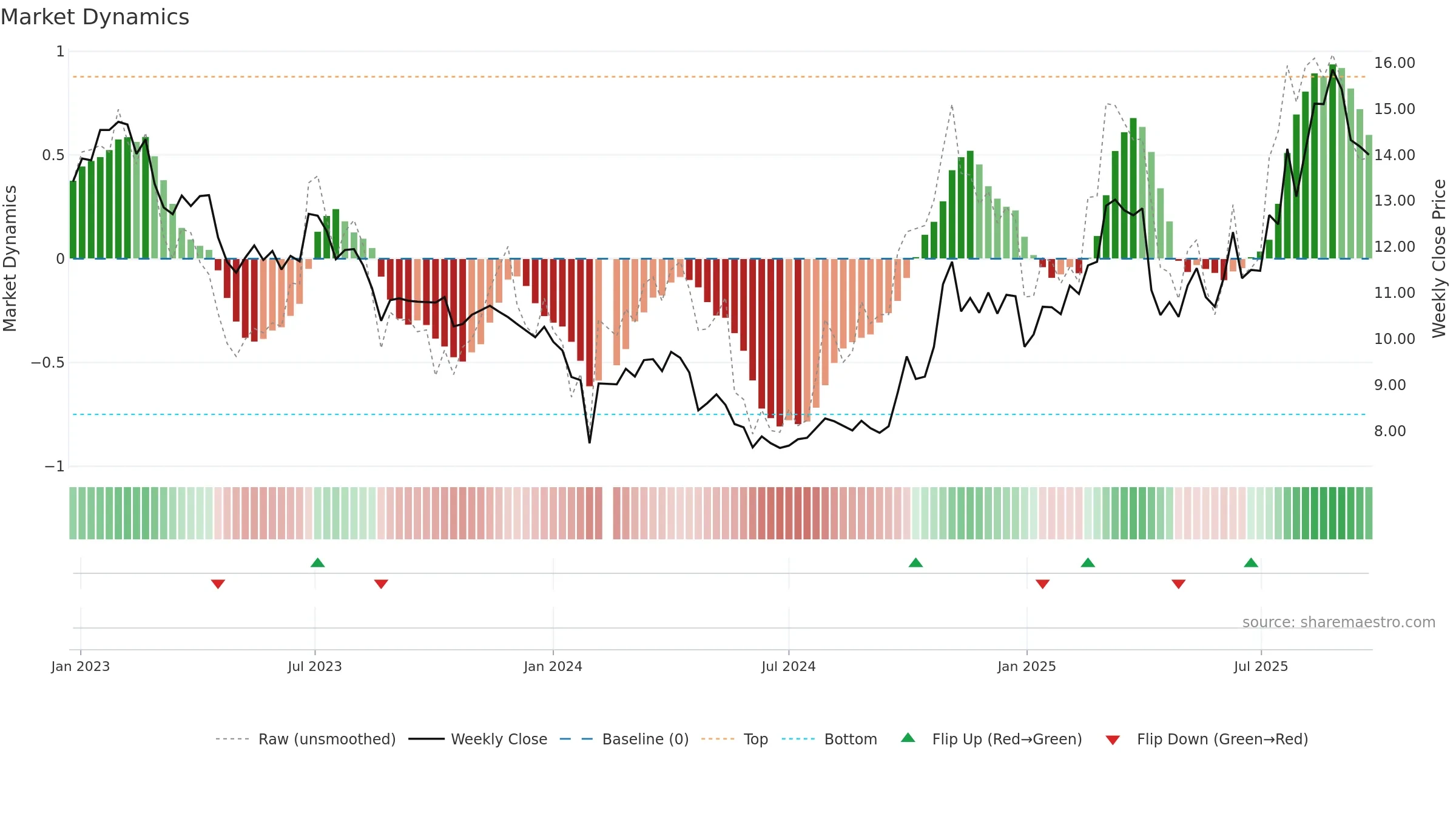Click the source: sharemaestro.com text
The image size is (1456, 819).
tap(1339, 622)
